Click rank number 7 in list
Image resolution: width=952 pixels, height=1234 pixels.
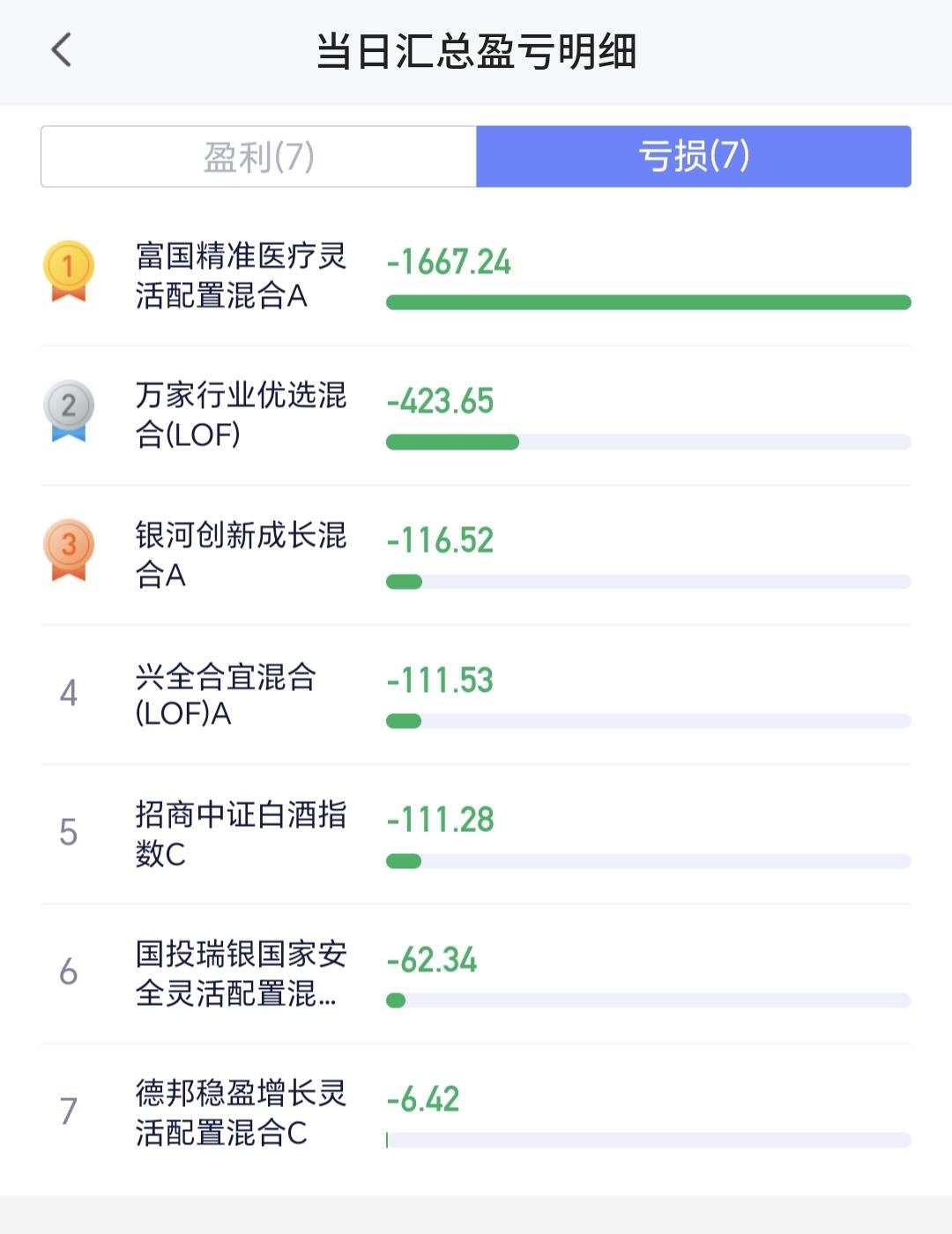pyautogui.click(x=69, y=1111)
